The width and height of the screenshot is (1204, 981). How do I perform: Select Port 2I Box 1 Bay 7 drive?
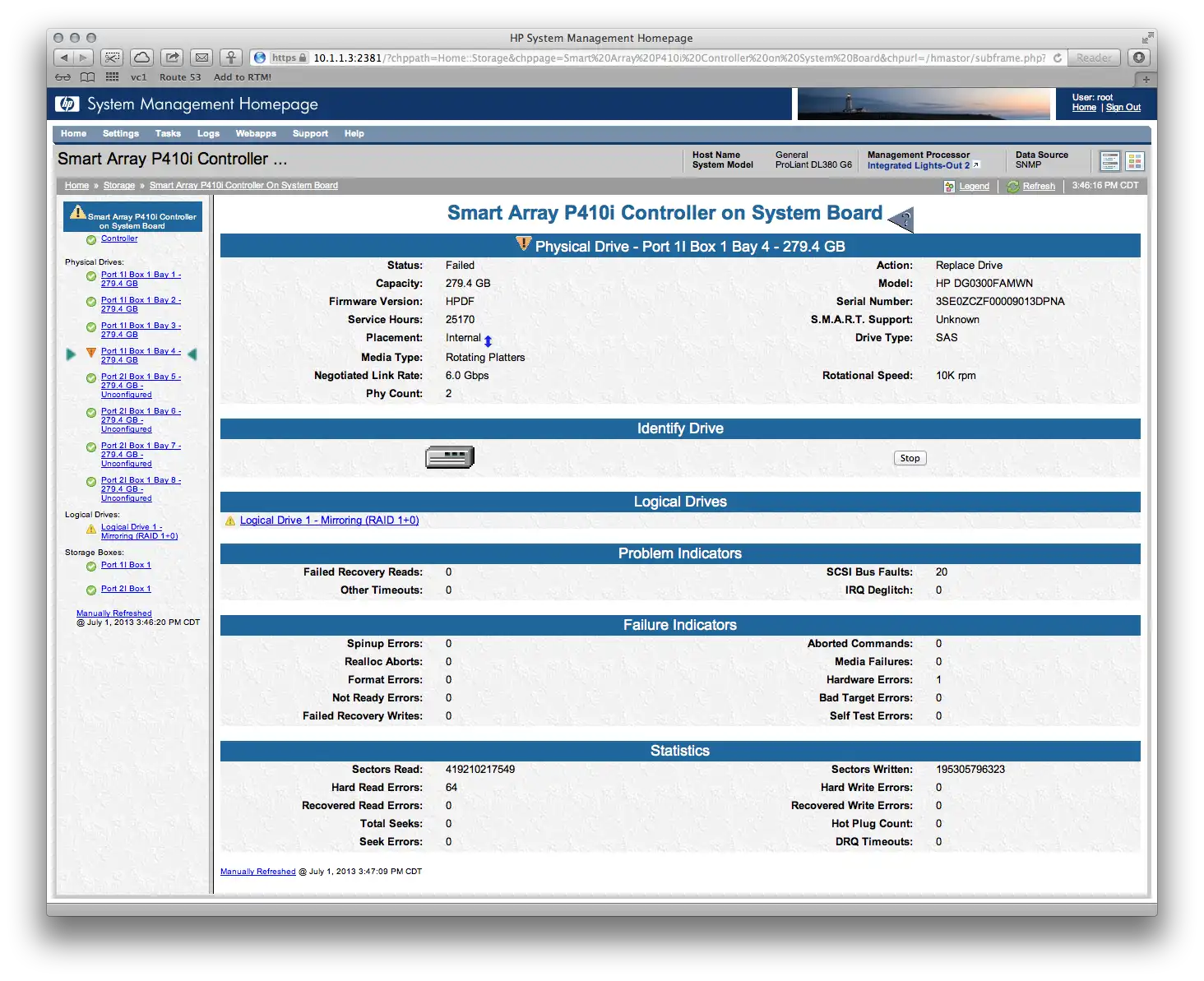[x=141, y=455]
